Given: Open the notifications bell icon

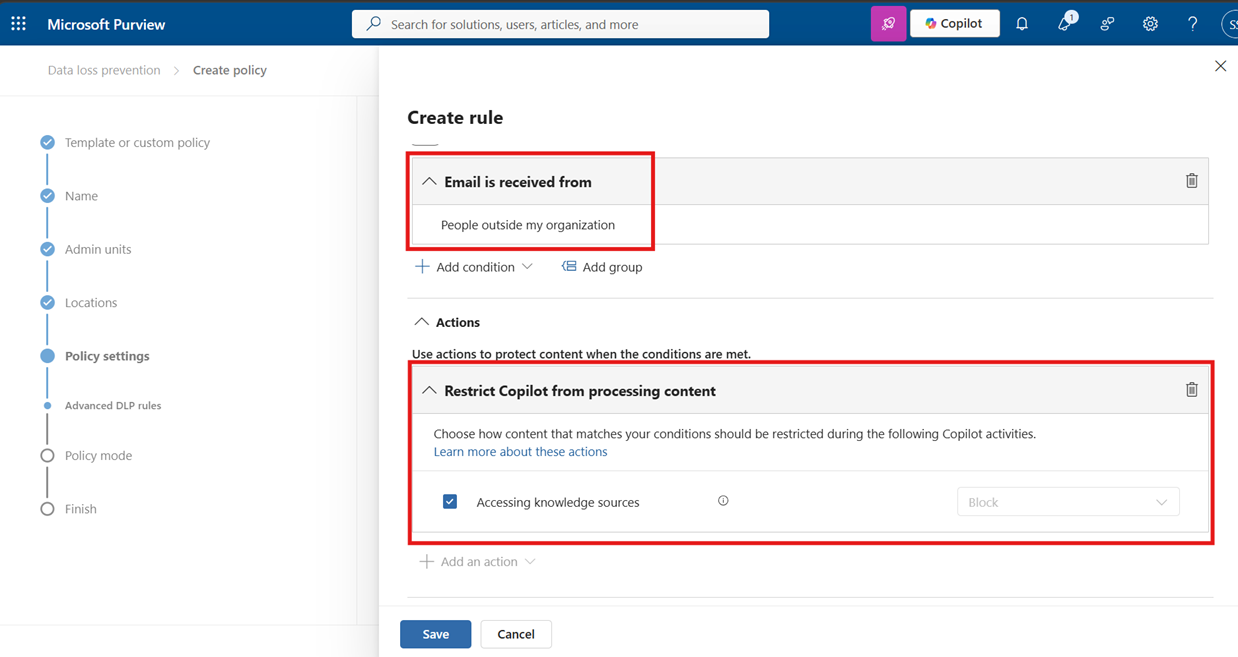Looking at the screenshot, I should coord(1022,24).
